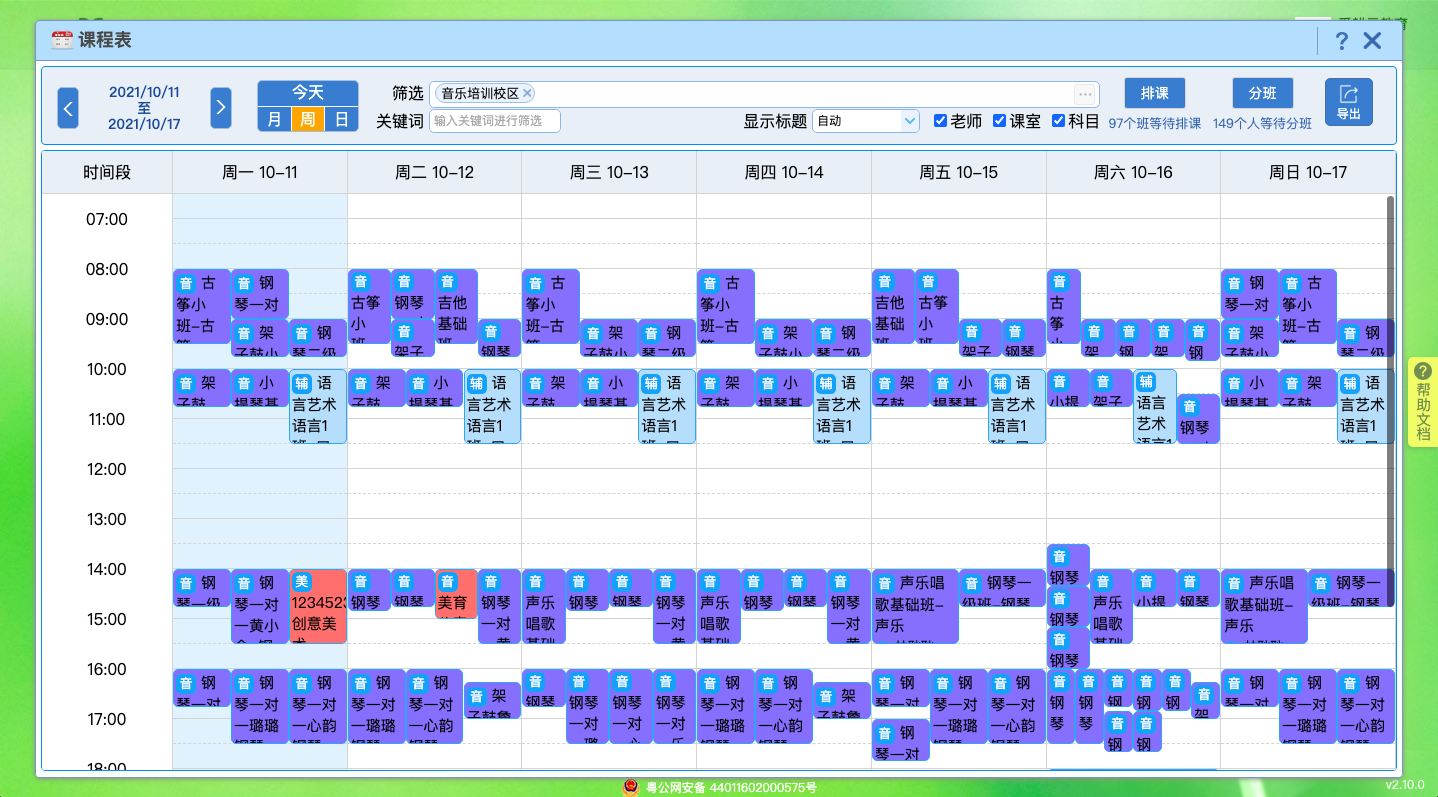Viewport: 1438px width, 797px height.
Task: Click the 辅 icon on a 语言艺术 class block
Action: pos(303,381)
